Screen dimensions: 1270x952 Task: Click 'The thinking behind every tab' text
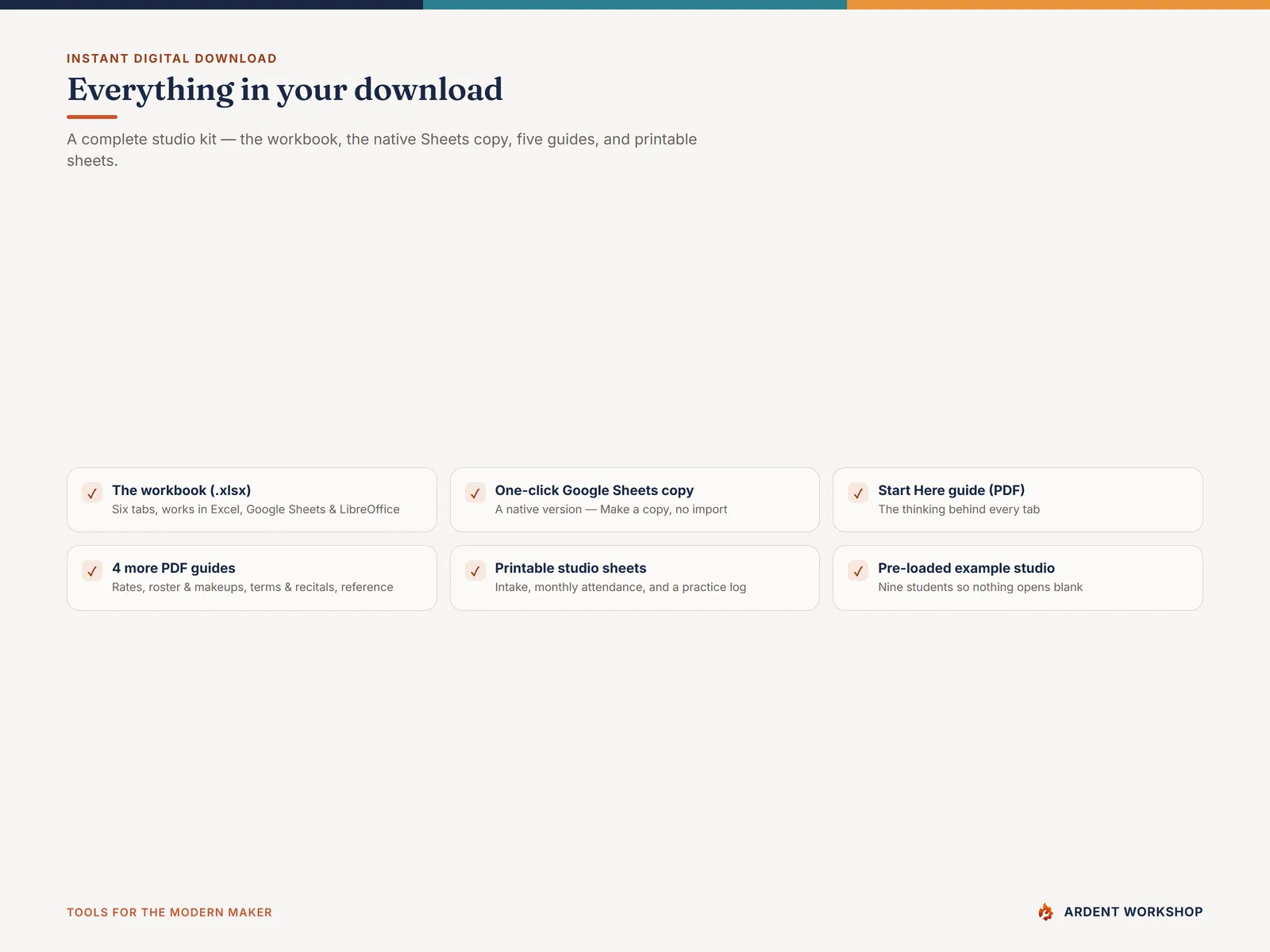959,509
